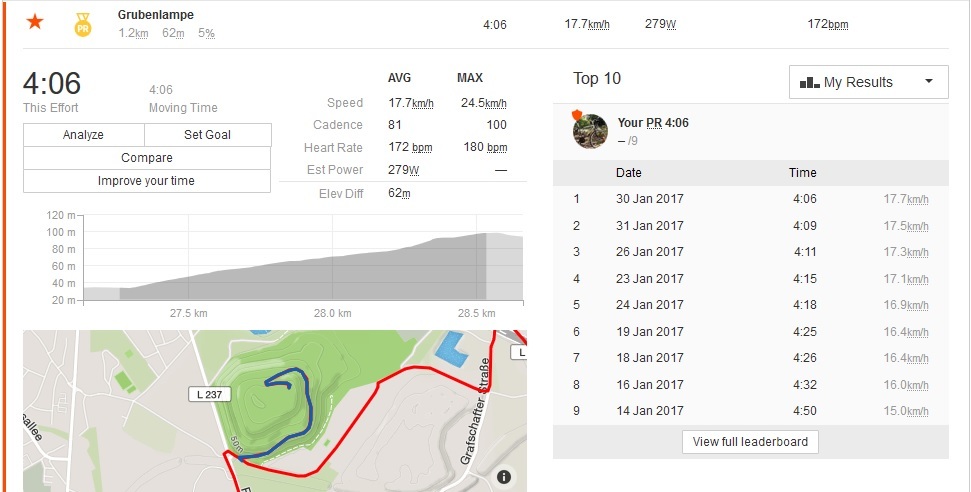
Task: Select the 30 Jan 2017 result row
Action: [x=650, y=199]
